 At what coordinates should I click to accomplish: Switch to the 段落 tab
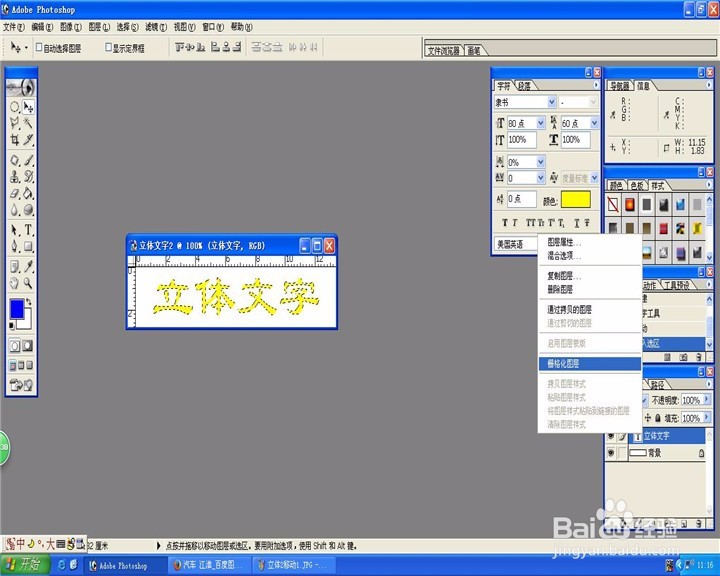click(x=524, y=85)
